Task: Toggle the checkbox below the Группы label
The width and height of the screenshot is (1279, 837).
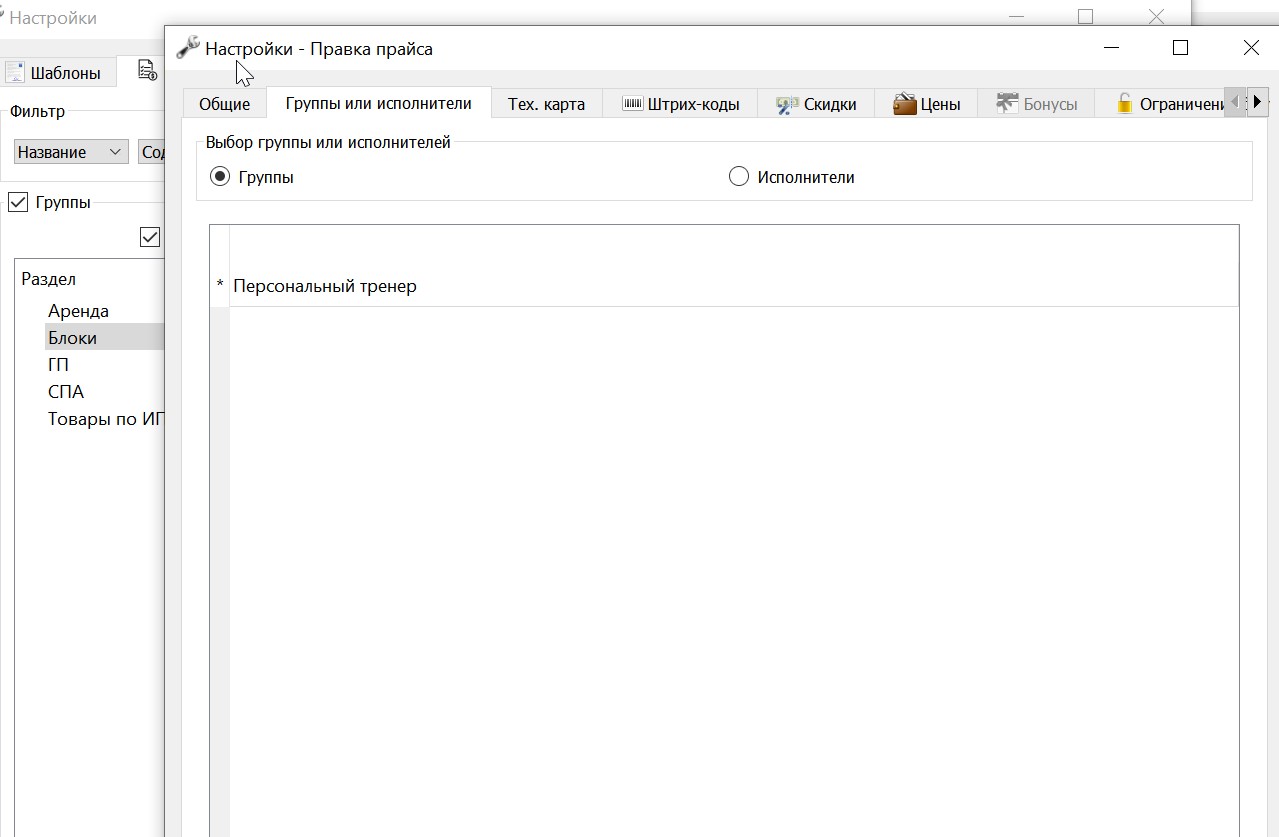Action: 150,237
